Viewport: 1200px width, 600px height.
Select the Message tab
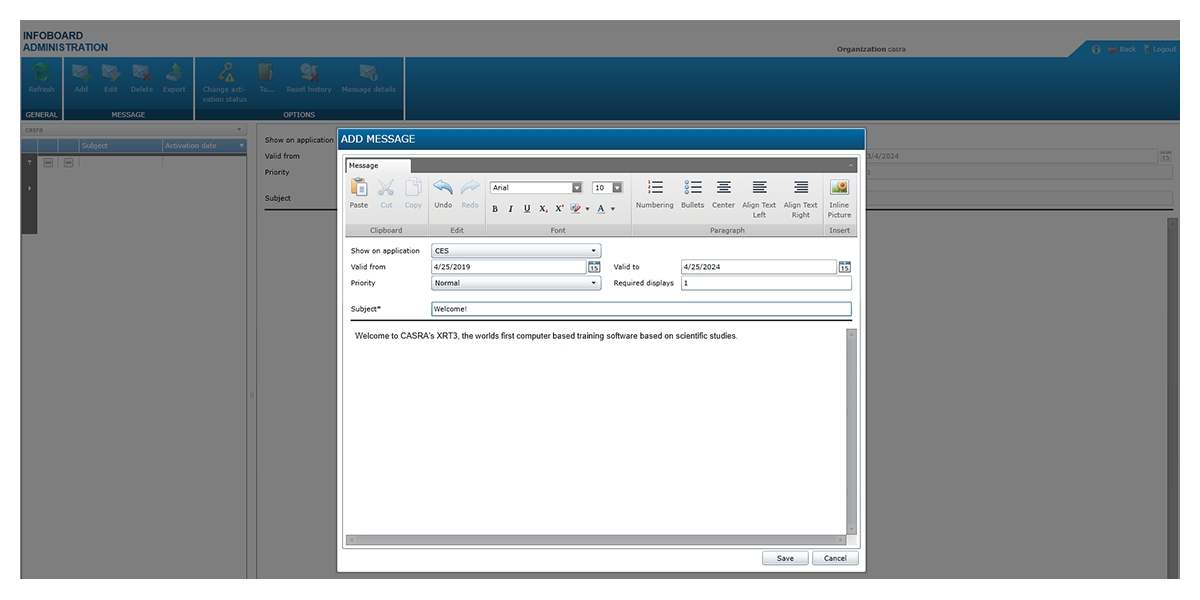364,165
